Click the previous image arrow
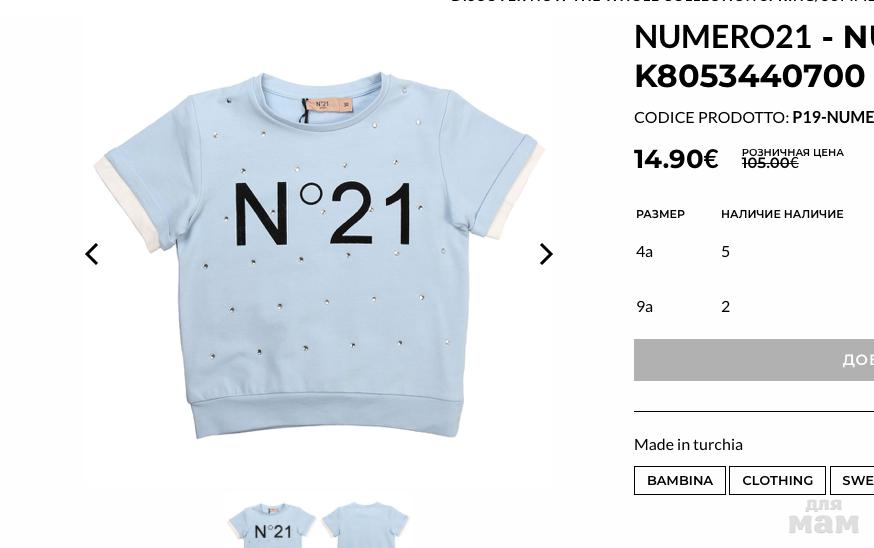The height and width of the screenshot is (548, 874). (92, 254)
